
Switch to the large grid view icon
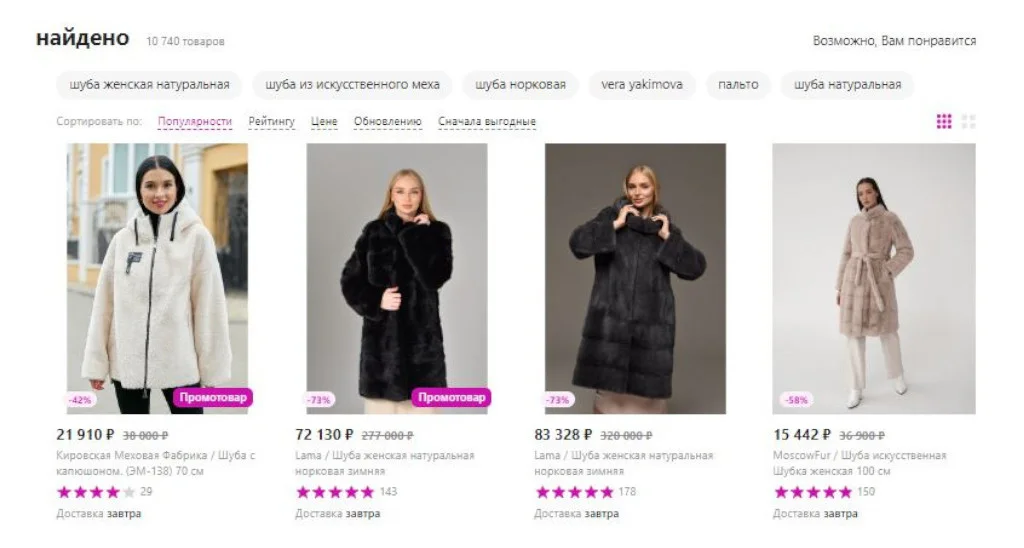(968, 122)
